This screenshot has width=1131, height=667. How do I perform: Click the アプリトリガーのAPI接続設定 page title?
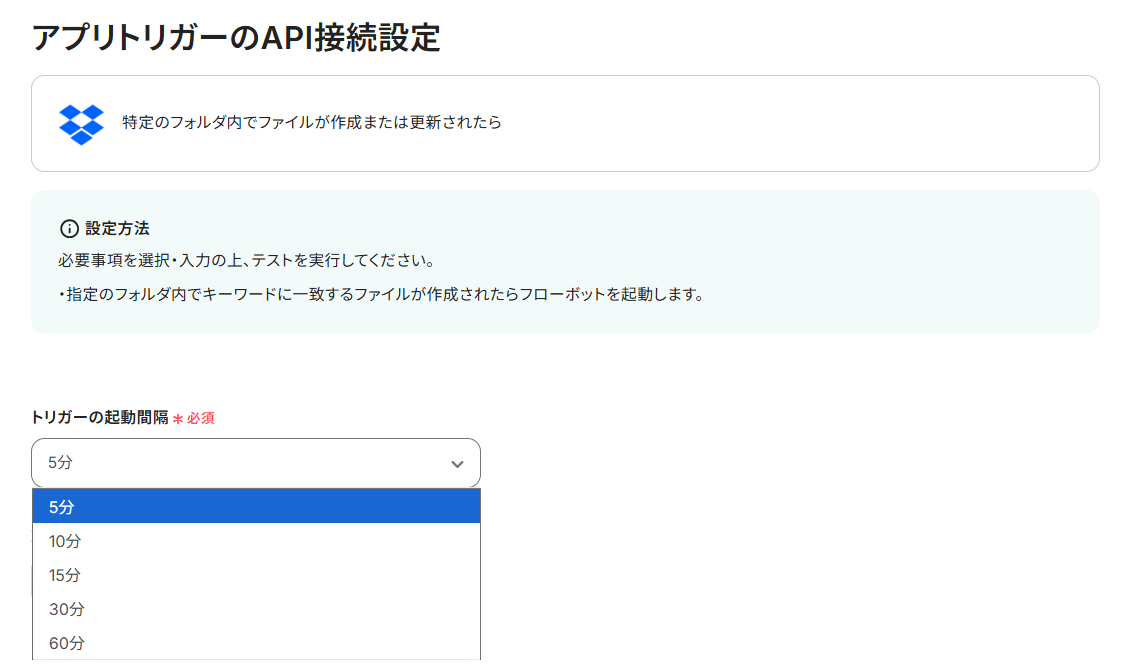click(x=236, y=37)
